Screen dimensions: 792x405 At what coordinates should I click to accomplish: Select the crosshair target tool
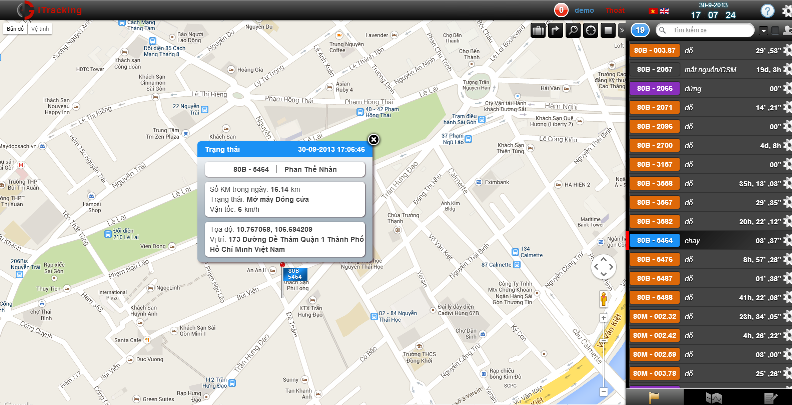[x=590, y=30]
